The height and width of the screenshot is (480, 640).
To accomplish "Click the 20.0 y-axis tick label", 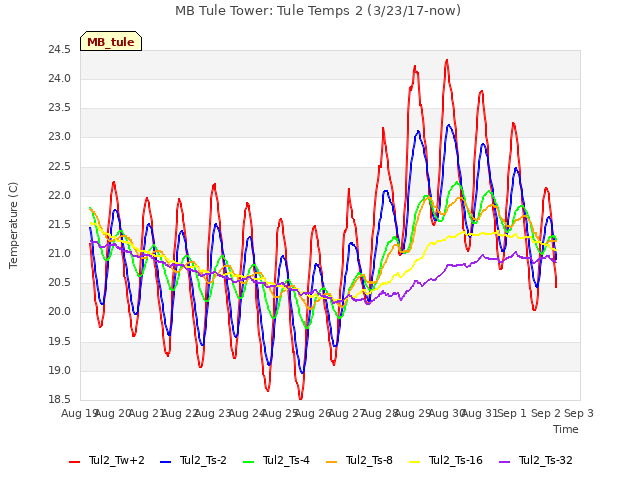I will tap(60, 312).
